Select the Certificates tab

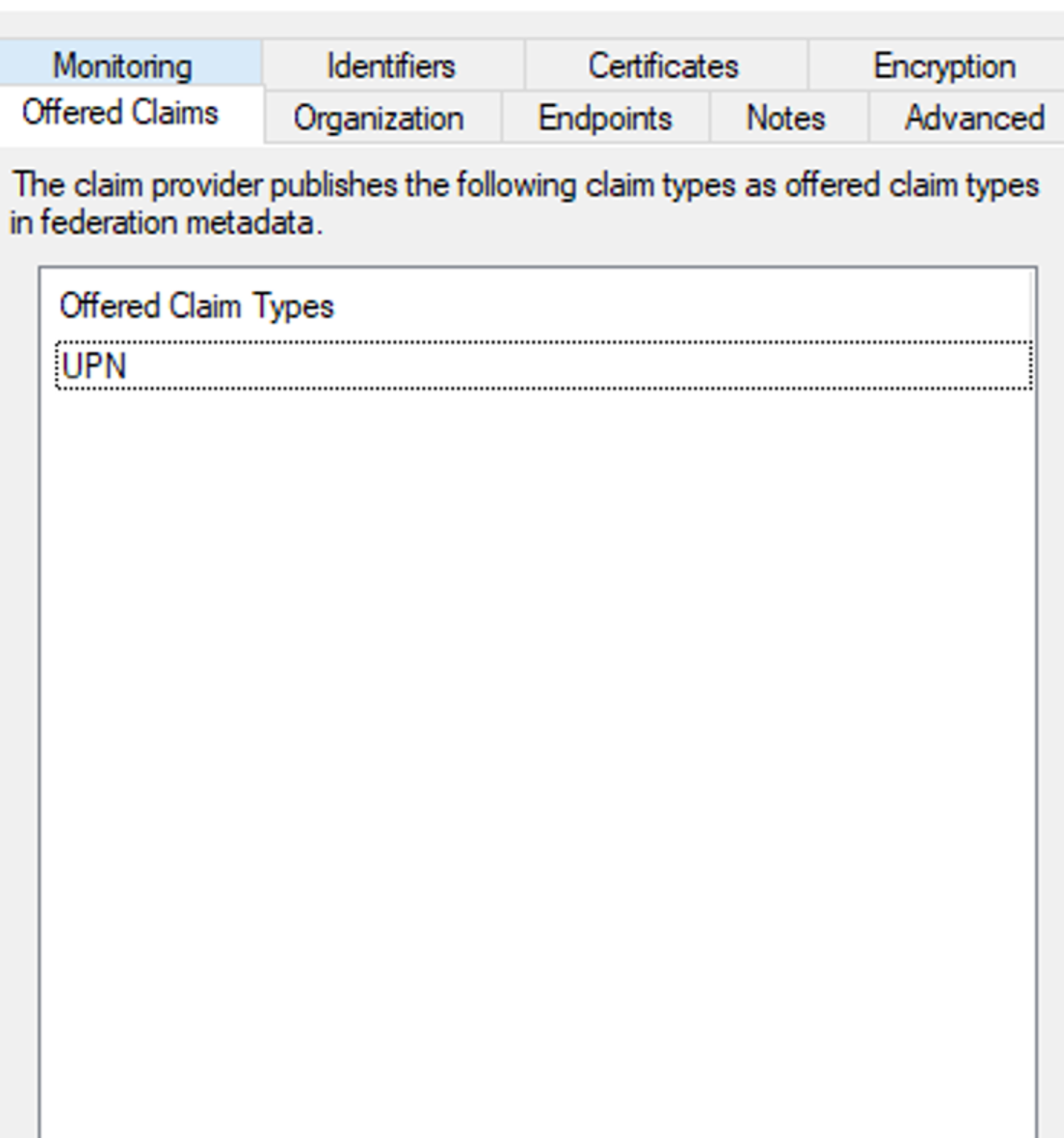(663, 66)
